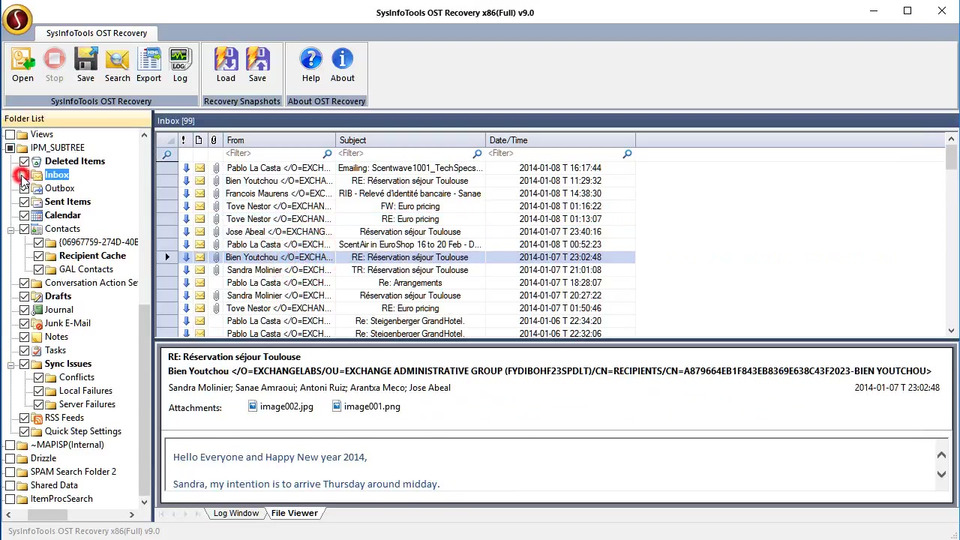Sort by the Subject column header
This screenshot has height=540, width=960.
(410, 140)
